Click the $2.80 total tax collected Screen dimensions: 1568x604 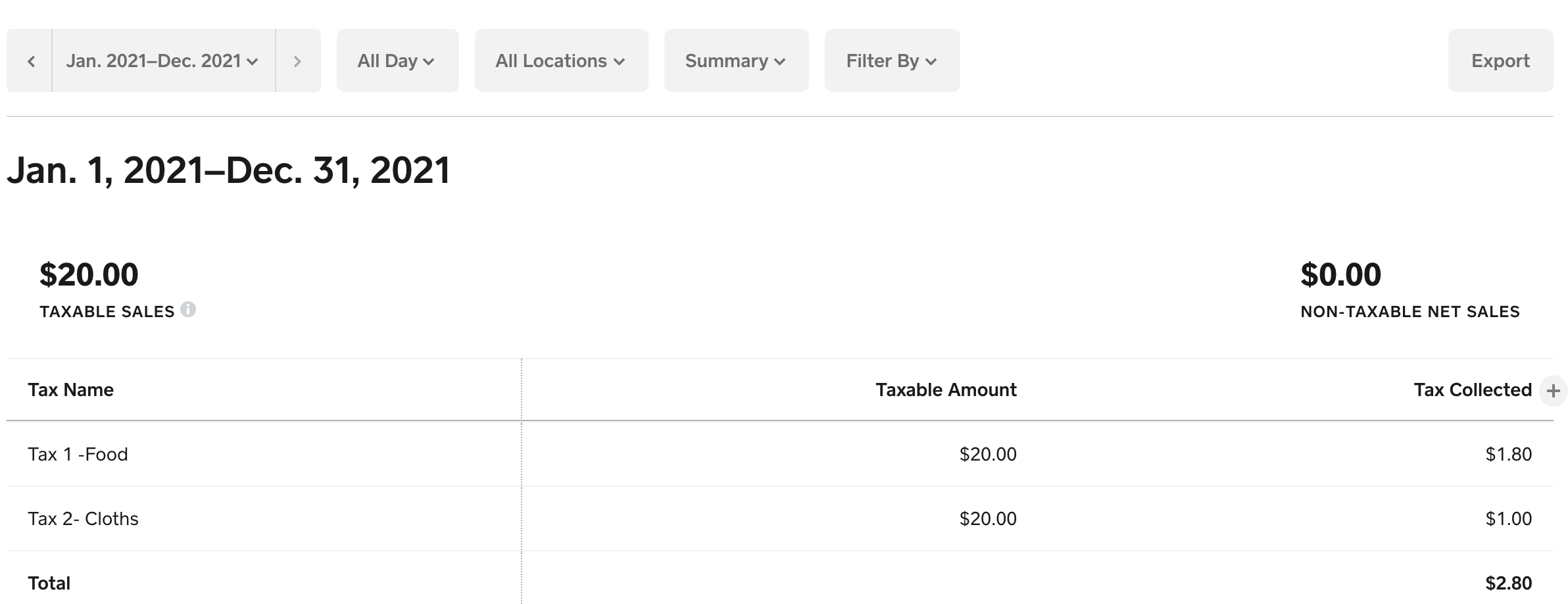coord(1508,584)
